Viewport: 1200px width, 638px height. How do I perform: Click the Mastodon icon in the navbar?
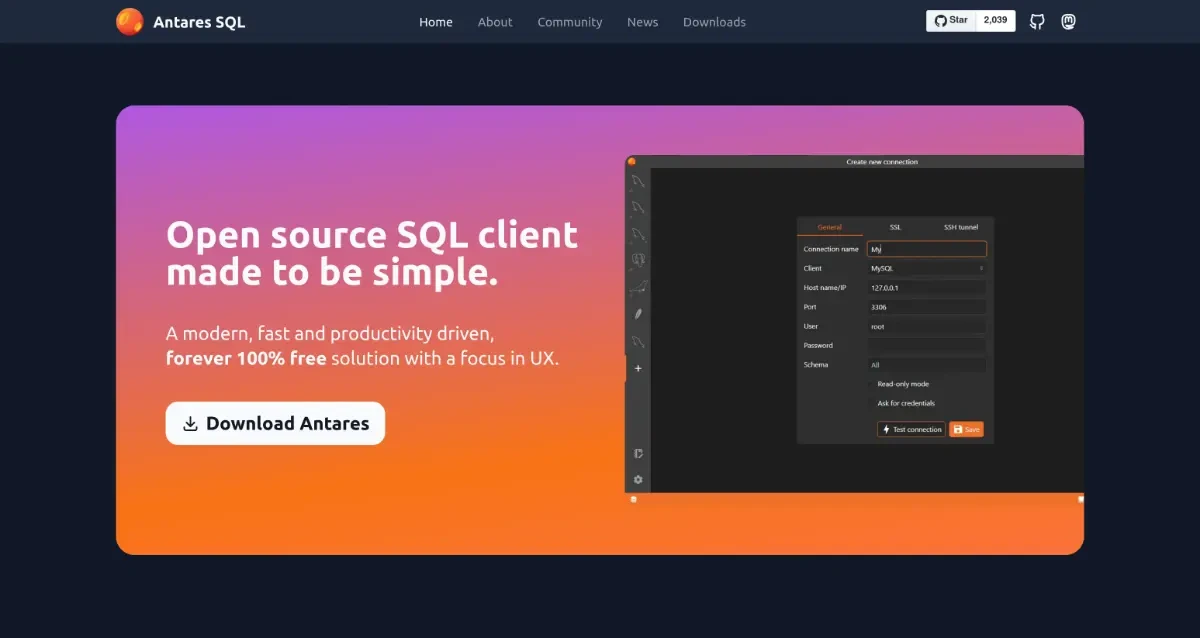(x=1069, y=21)
